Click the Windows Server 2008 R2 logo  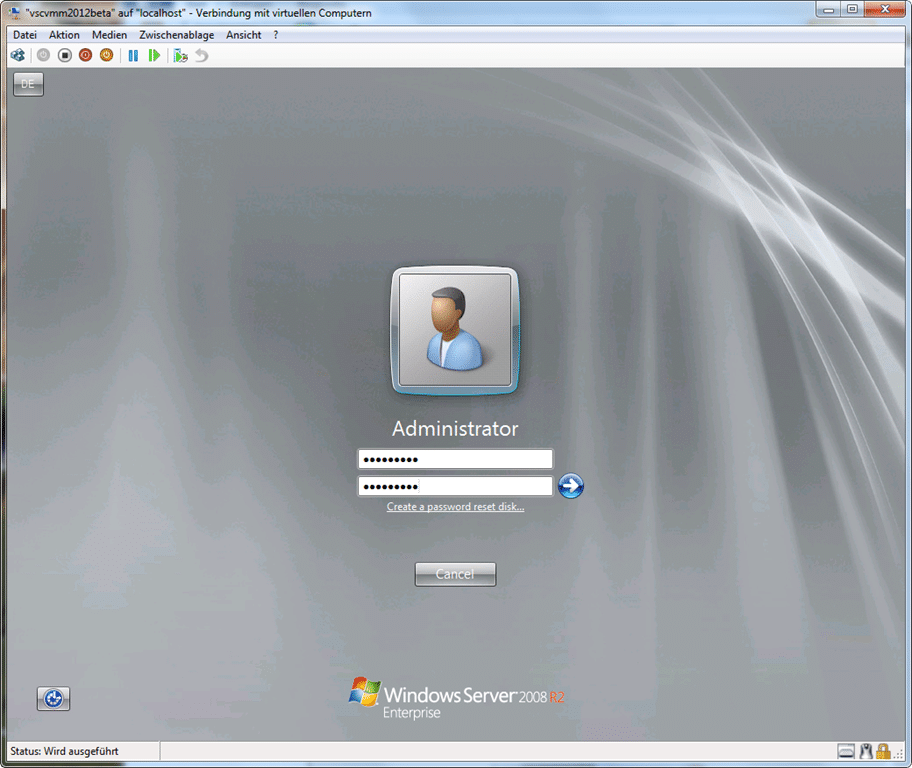pos(456,698)
